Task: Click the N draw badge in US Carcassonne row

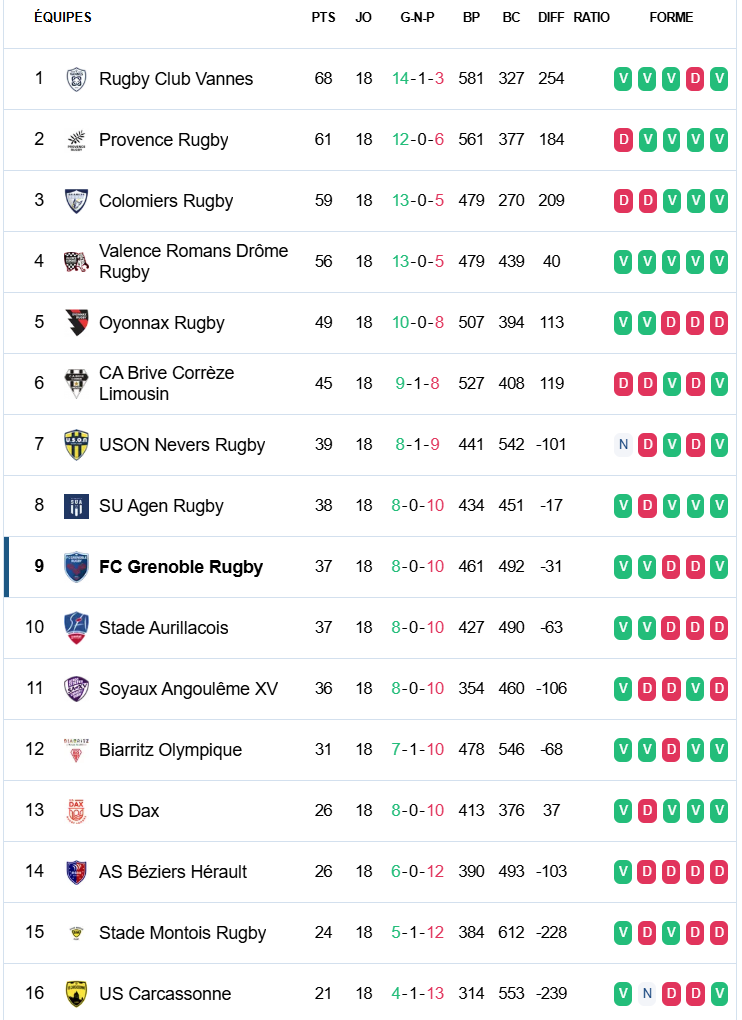Action: pyautogui.click(x=647, y=994)
